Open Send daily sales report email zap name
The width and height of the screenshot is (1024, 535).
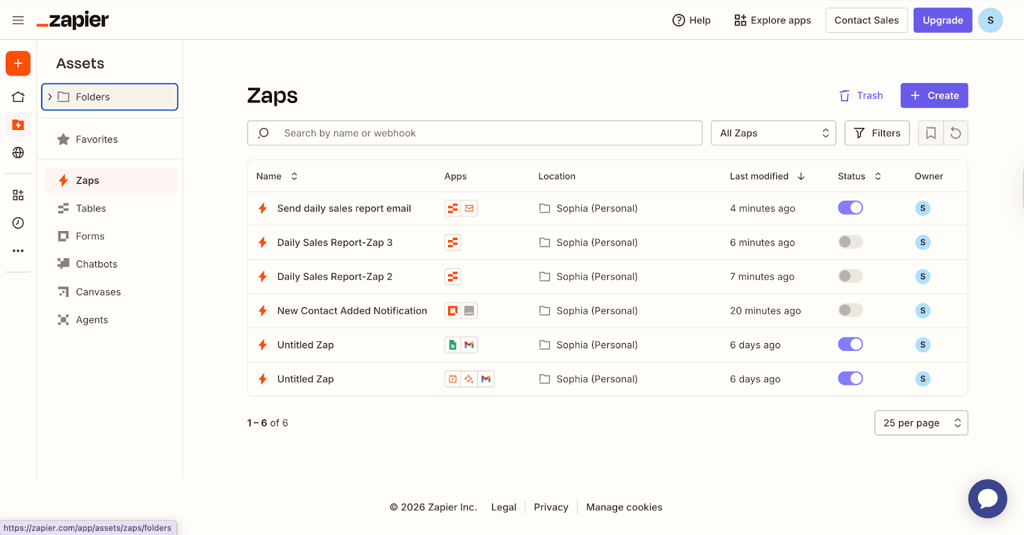coord(344,208)
